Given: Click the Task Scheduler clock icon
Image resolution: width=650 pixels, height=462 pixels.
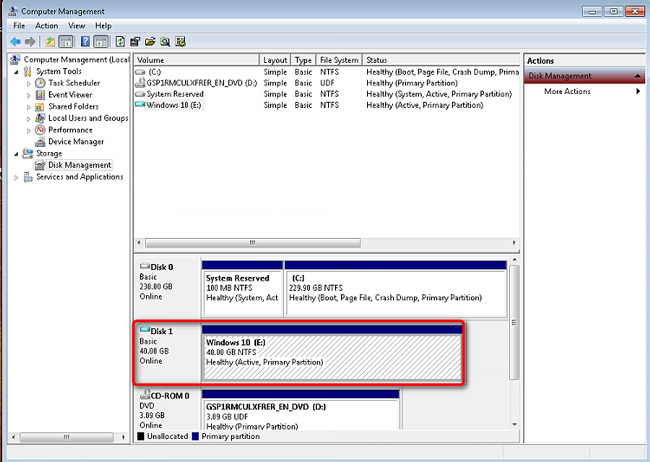Looking at the screenshot, I should click(x=40, y=83).
